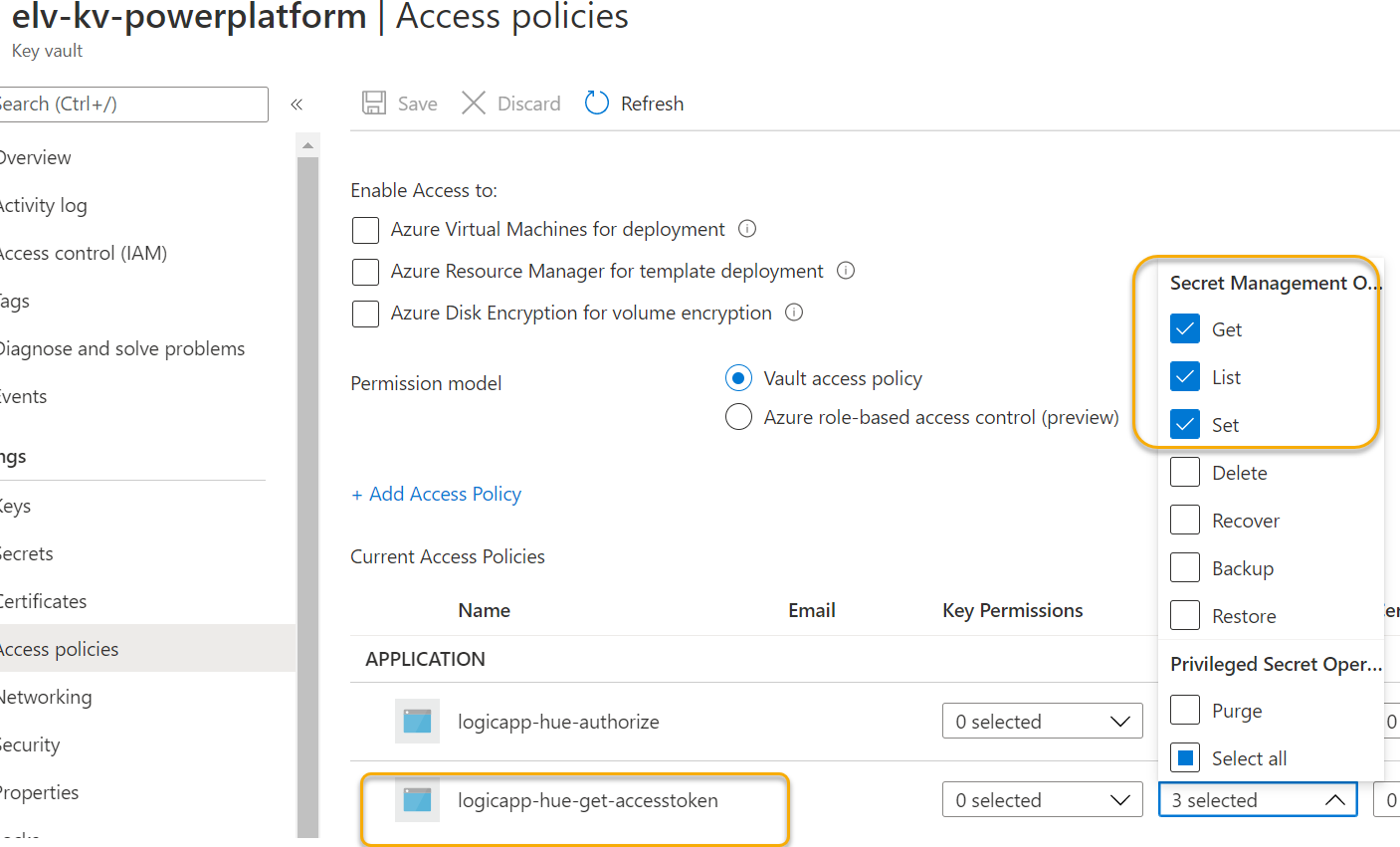1400x847 pixels.
Task: Uncheck the Set secret permission
Action: click(x=1185, y=425)
